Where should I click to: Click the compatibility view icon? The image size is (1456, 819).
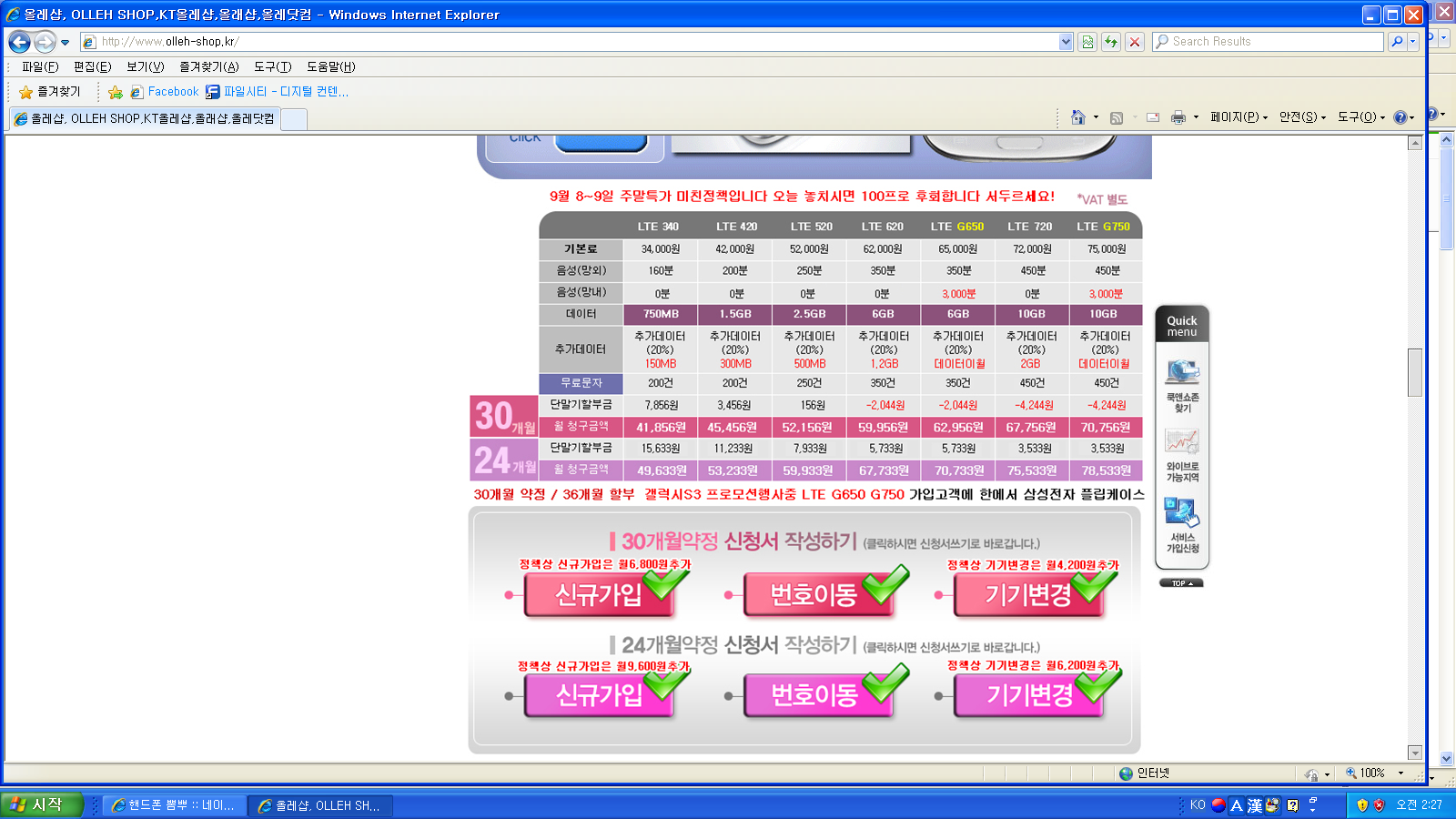tap(1087, 42)
